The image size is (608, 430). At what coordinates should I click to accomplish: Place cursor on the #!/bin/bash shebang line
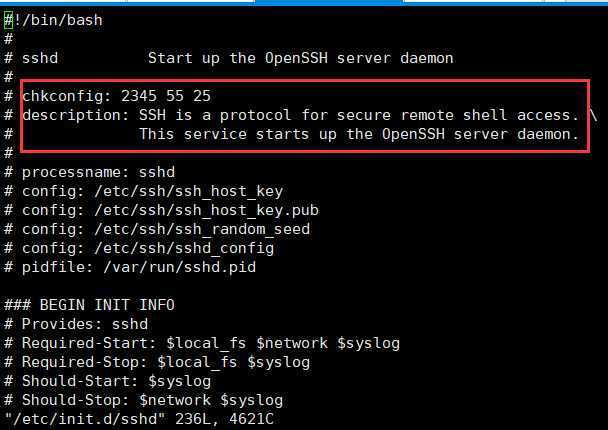[54, 20]
